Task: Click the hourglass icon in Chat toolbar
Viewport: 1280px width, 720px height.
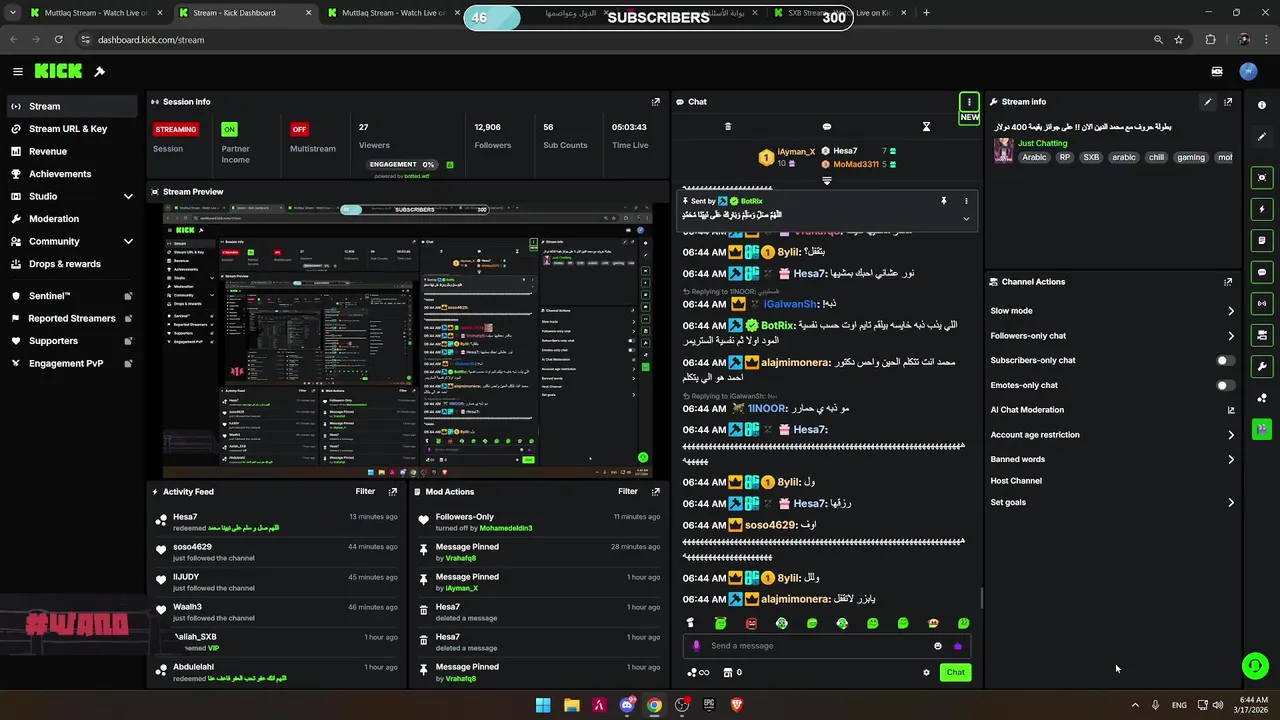Action: (926, 127)
